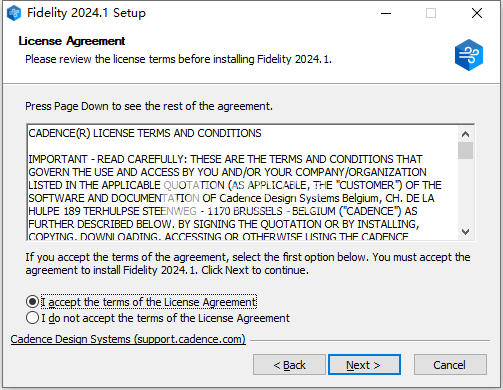Open the Cadence Design Systems support link
Image resolution: width=503 pixels, height=390 pixels.
coord(128,339)
